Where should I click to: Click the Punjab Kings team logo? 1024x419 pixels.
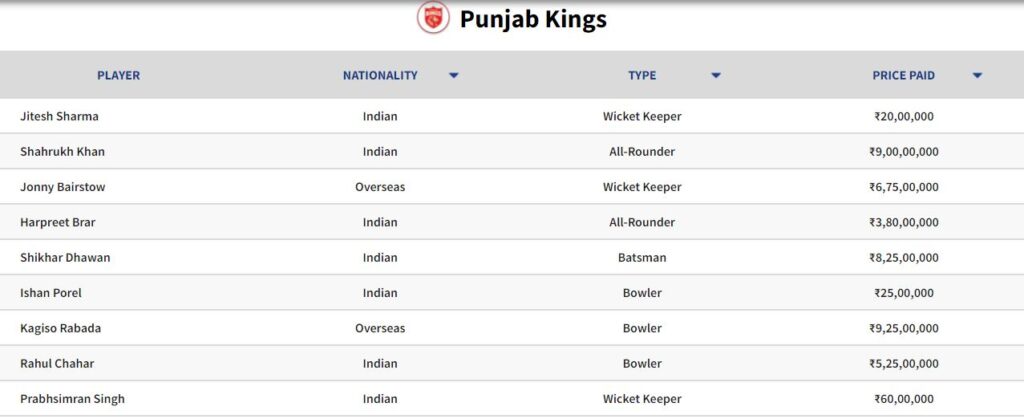point(433,18)
